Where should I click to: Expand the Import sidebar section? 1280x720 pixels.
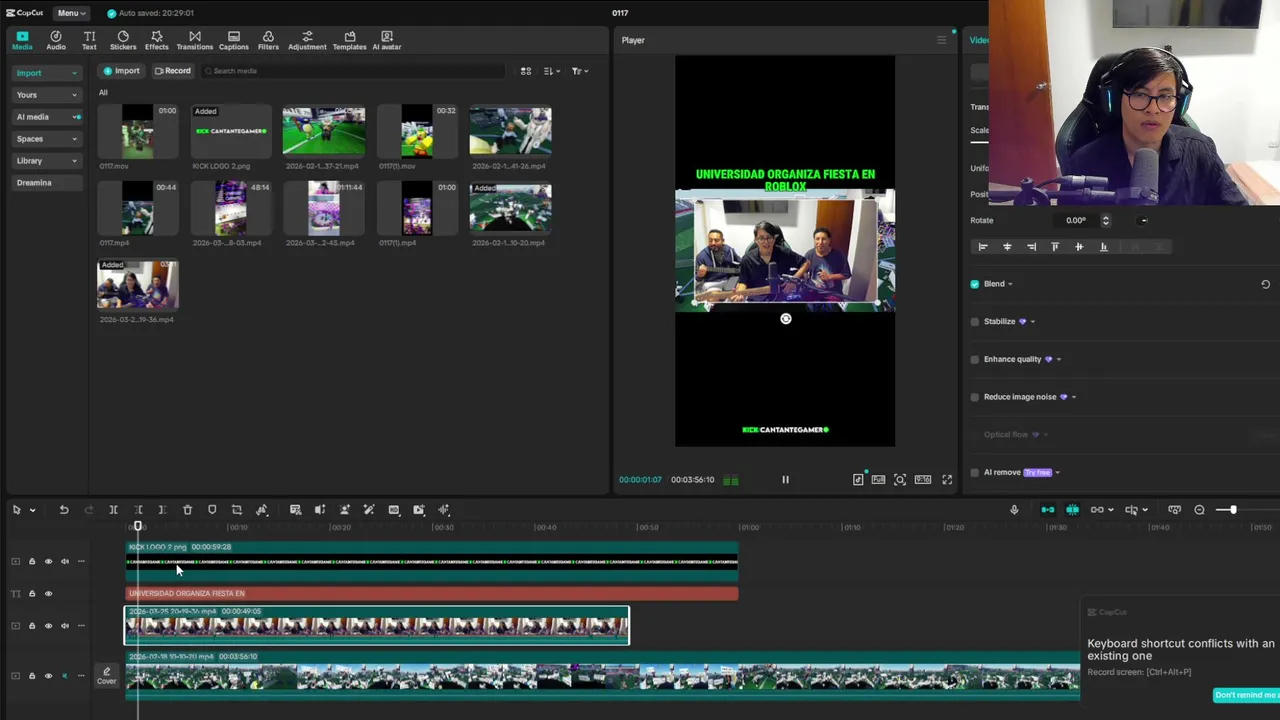coord(47,73)
